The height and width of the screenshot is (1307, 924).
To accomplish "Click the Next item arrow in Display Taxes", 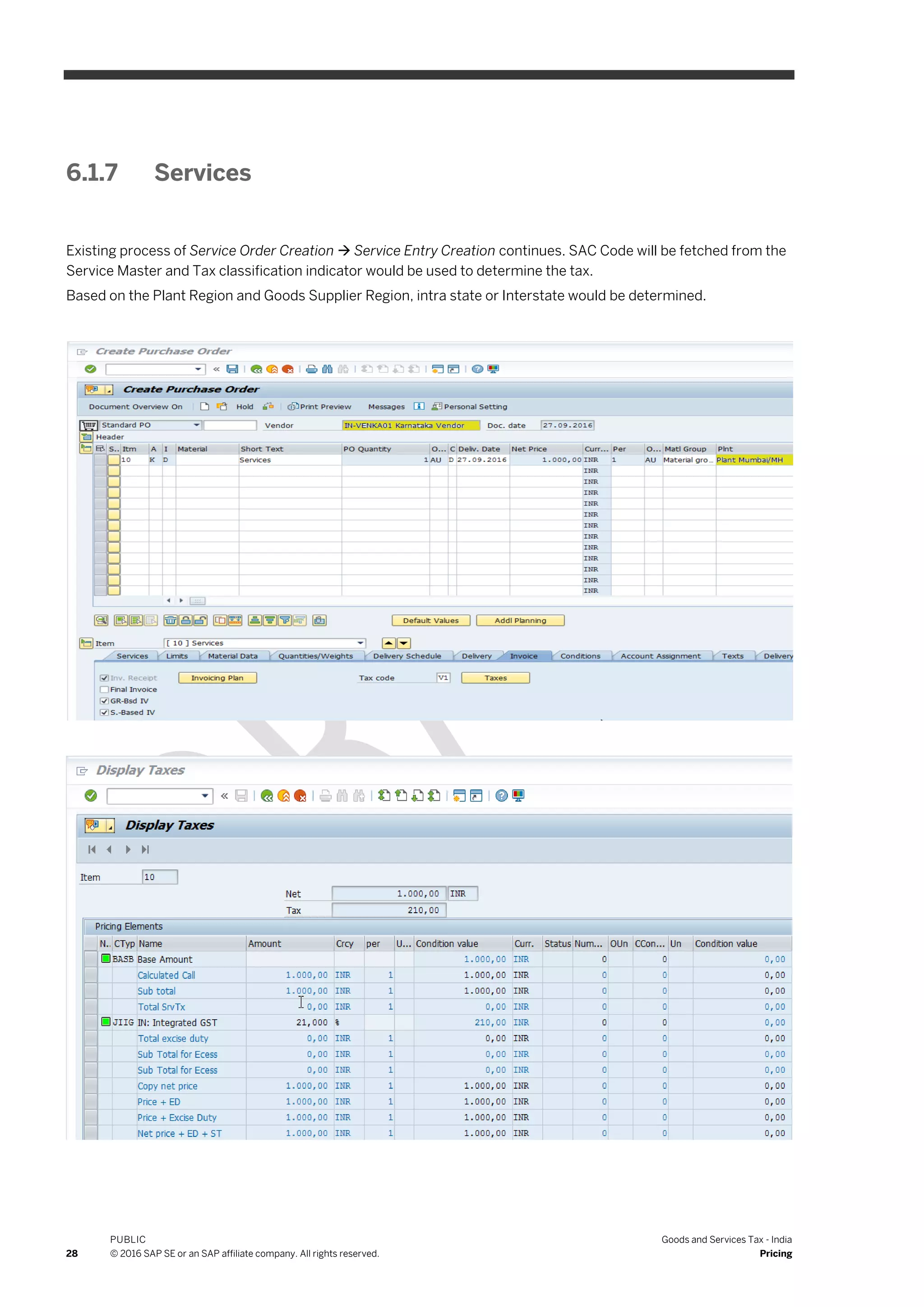I will pyautogui.click(x=128, y=850).
